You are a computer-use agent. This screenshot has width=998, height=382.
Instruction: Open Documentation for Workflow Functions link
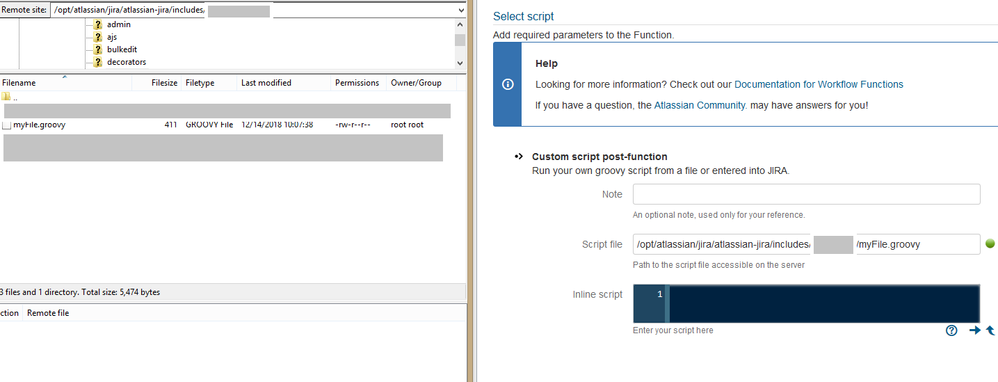(x=819, y=84)
